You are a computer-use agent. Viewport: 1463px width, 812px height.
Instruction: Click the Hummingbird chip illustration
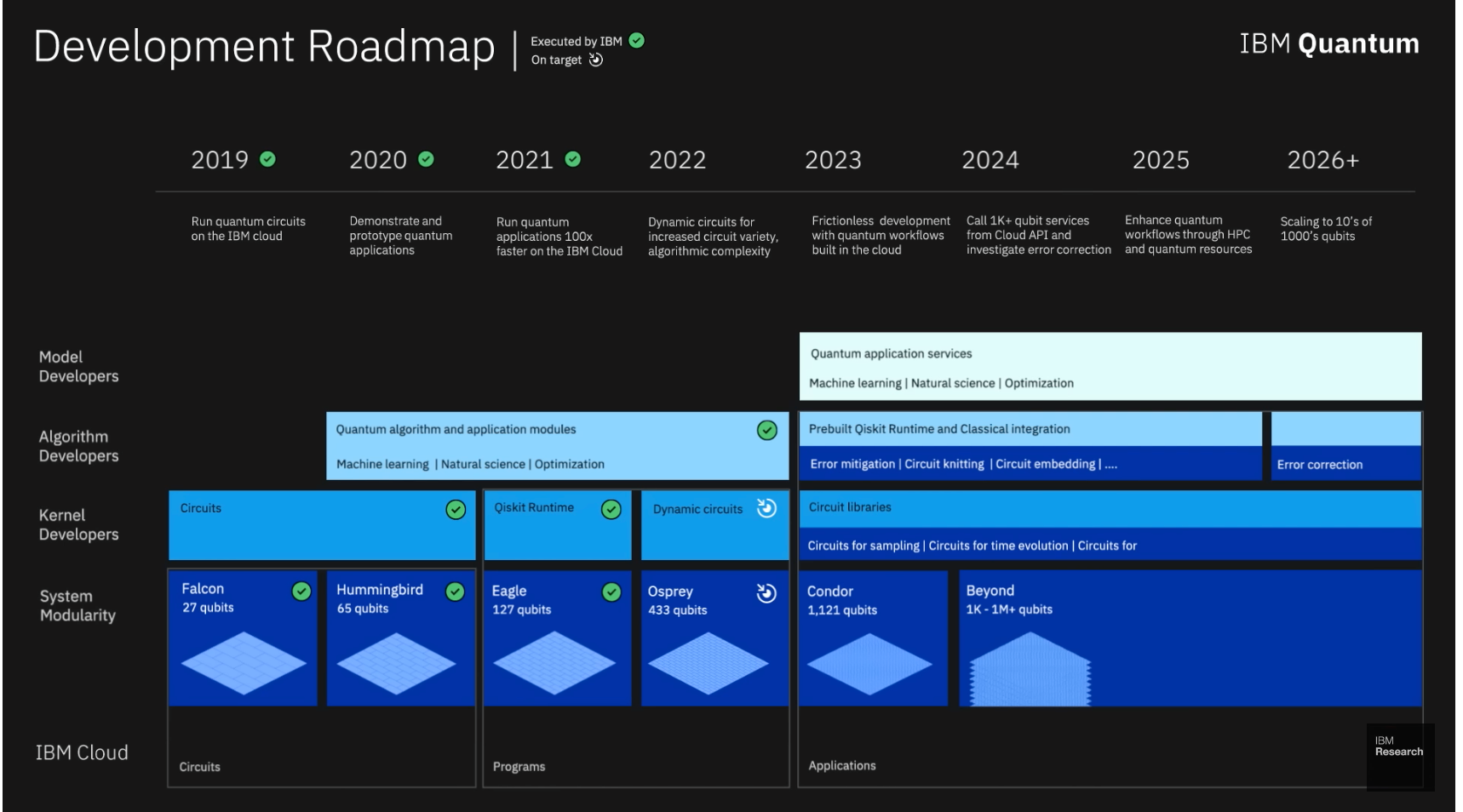click(x=397, y=663)
